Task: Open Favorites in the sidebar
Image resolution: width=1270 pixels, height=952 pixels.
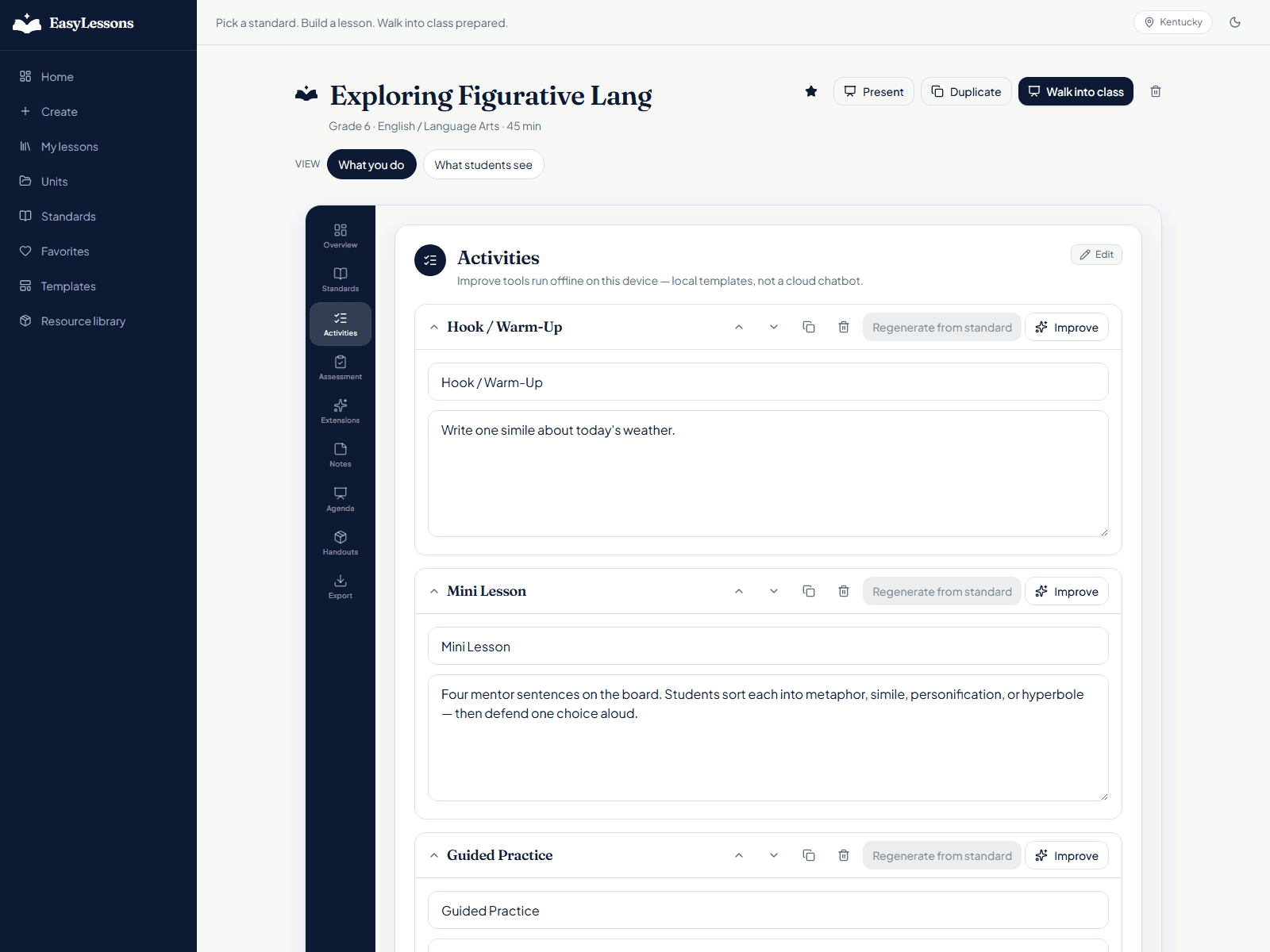Action: (98, 251)
